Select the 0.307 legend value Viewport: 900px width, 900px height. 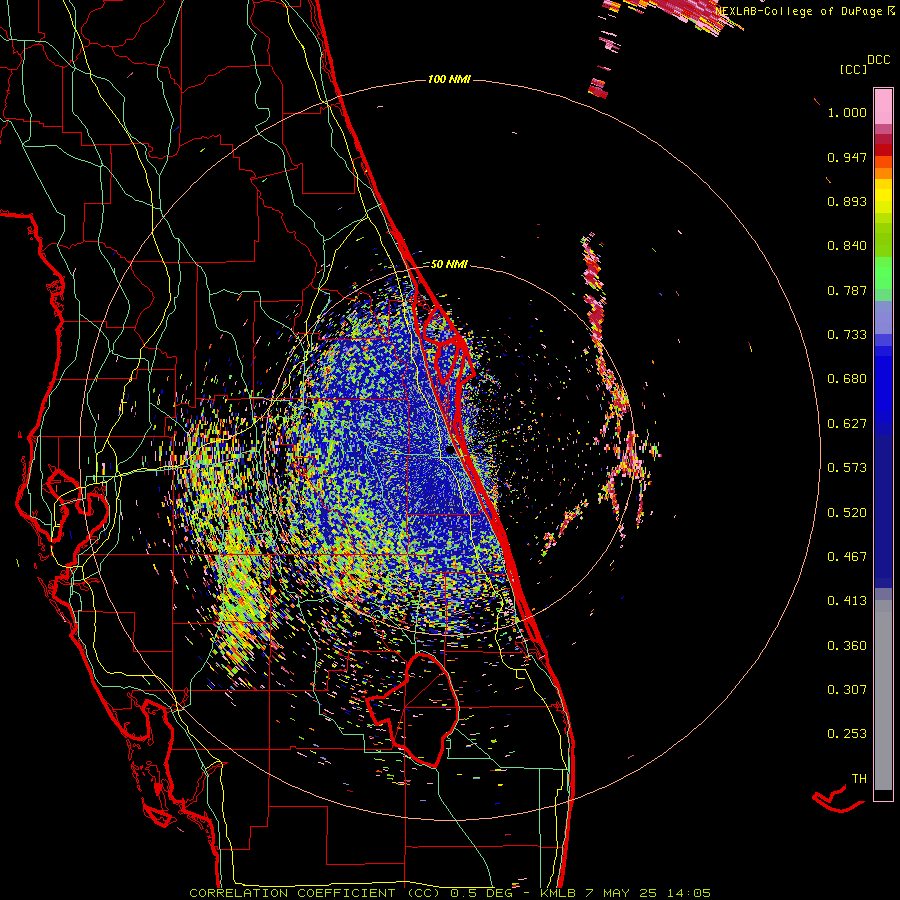847,690
